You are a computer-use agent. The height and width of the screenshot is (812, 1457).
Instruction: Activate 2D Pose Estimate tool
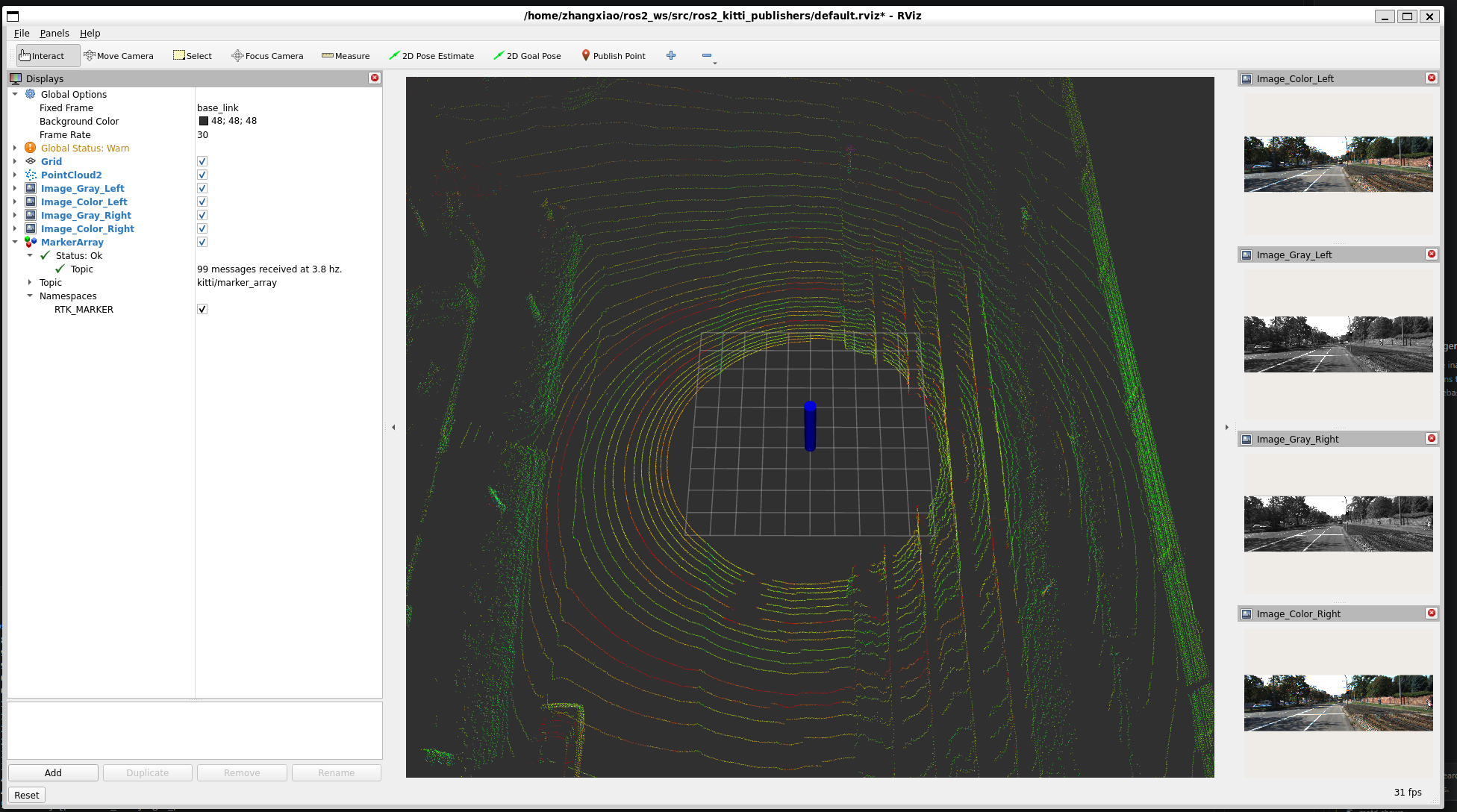click(x=431, y=56)
